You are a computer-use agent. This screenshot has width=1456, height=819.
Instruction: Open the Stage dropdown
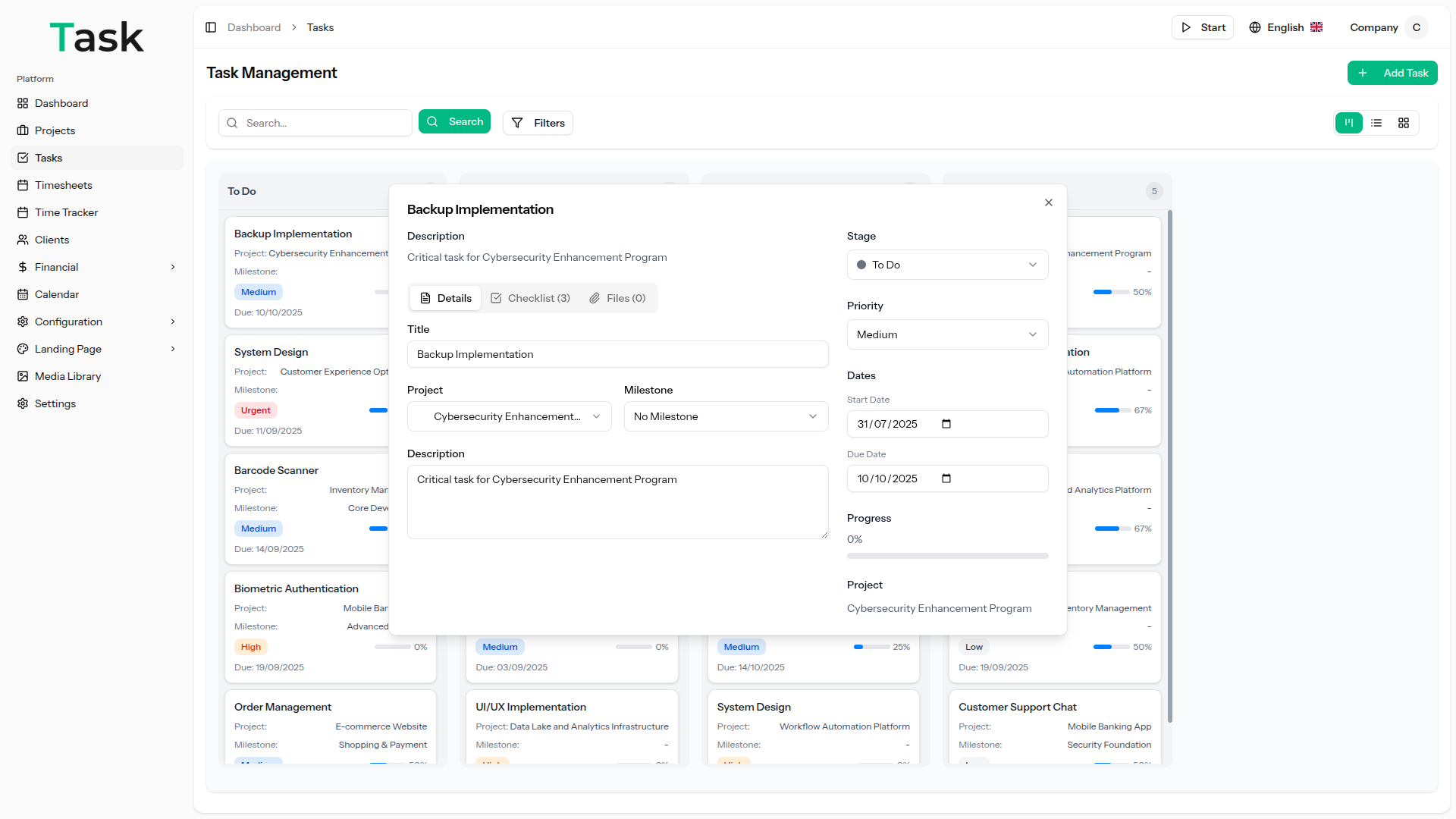tap(947, 265)
